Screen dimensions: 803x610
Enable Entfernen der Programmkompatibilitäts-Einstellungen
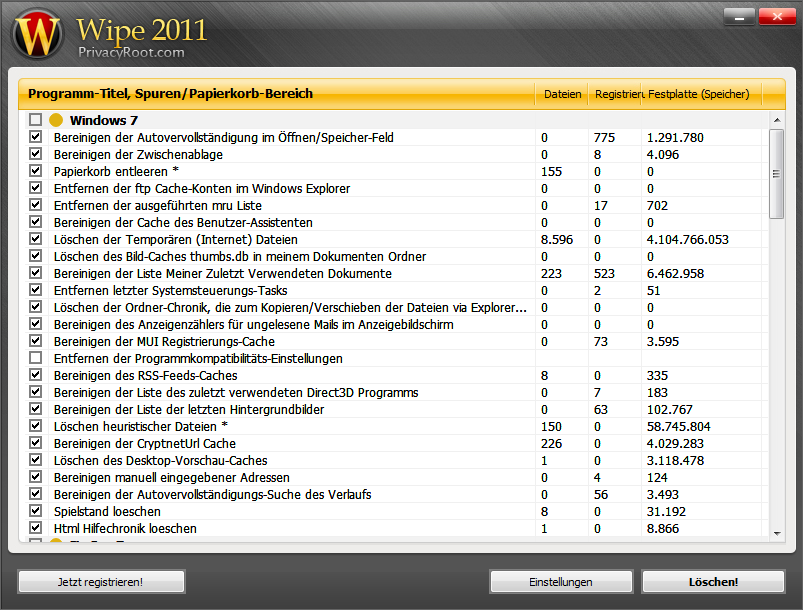[x=35, y=358]
